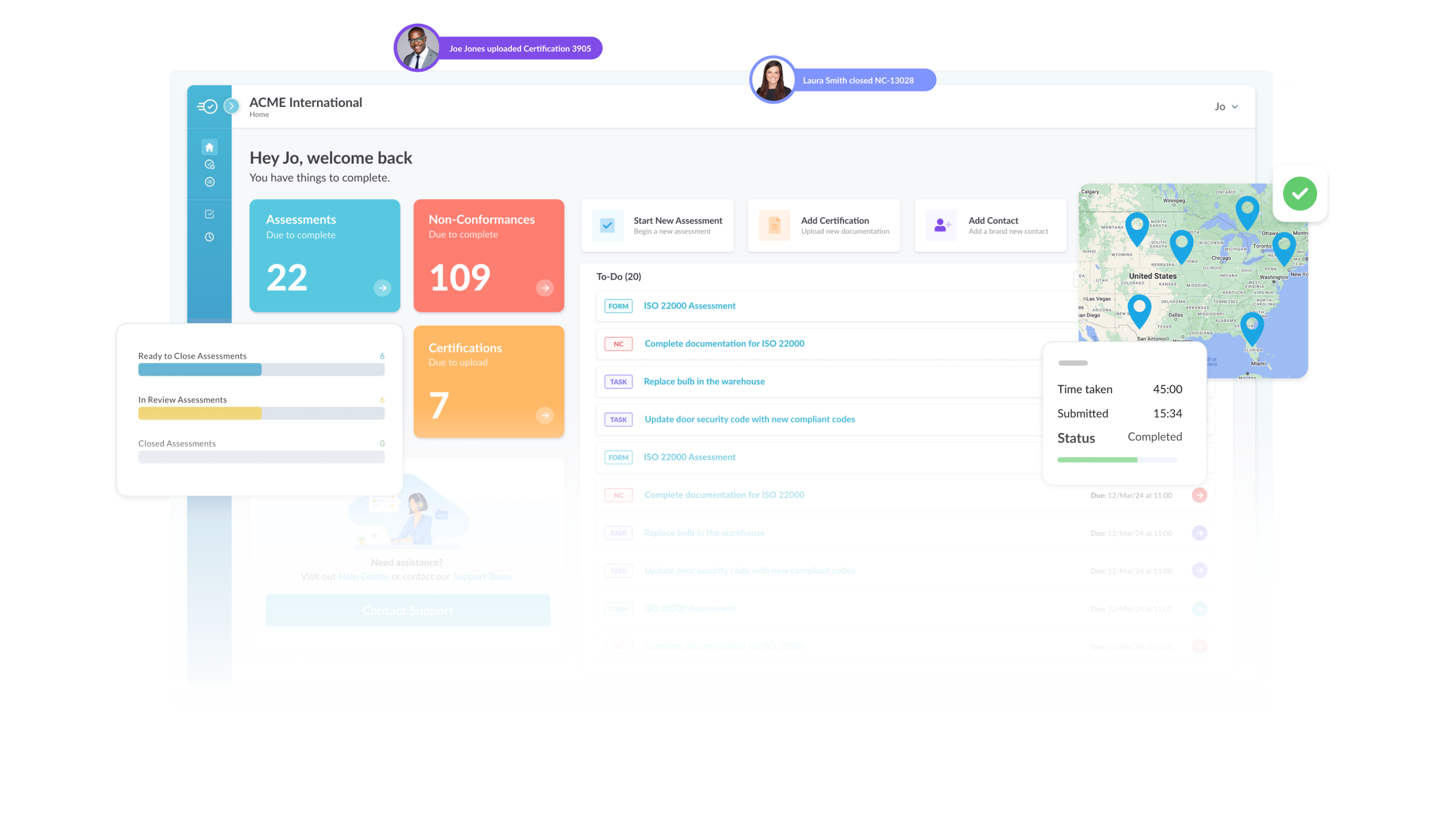This screenshot has width=1456, height=819.
Task: Open Assessments card arrow button
Action: coord(382,288)
